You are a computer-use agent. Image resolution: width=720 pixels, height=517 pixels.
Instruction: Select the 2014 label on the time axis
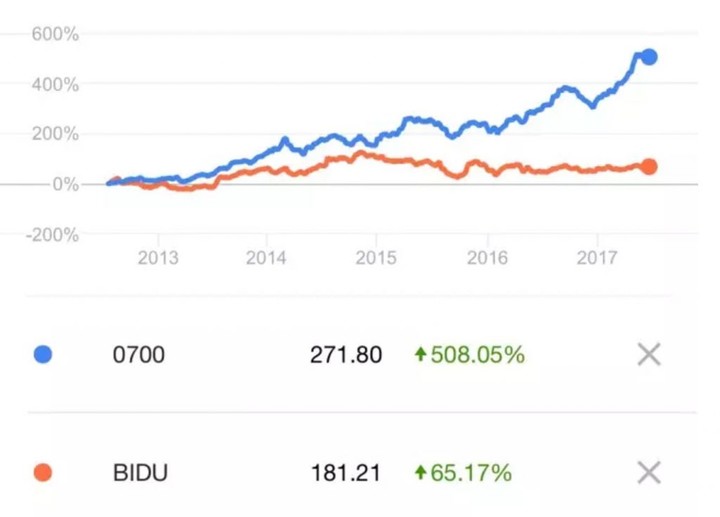266,258
